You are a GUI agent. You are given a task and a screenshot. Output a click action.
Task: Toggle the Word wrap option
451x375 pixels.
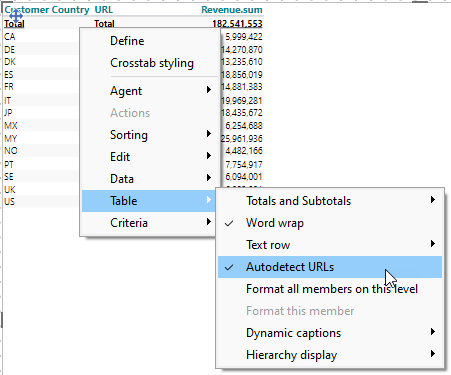tap(330, 223)
